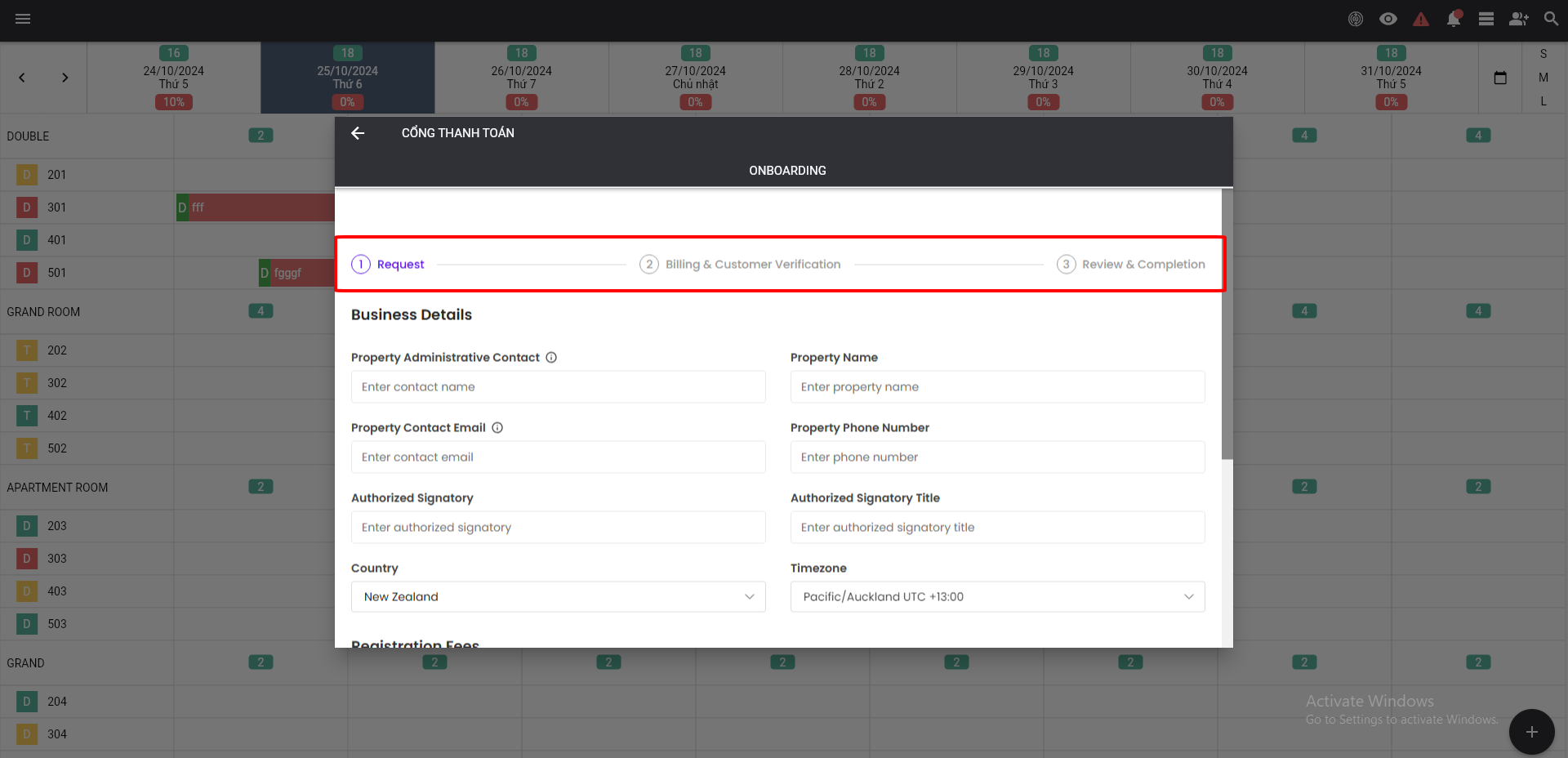Click the info icon beside Property Contact Email
This screenshot has width=1568, height=758.
coord(497,428)
